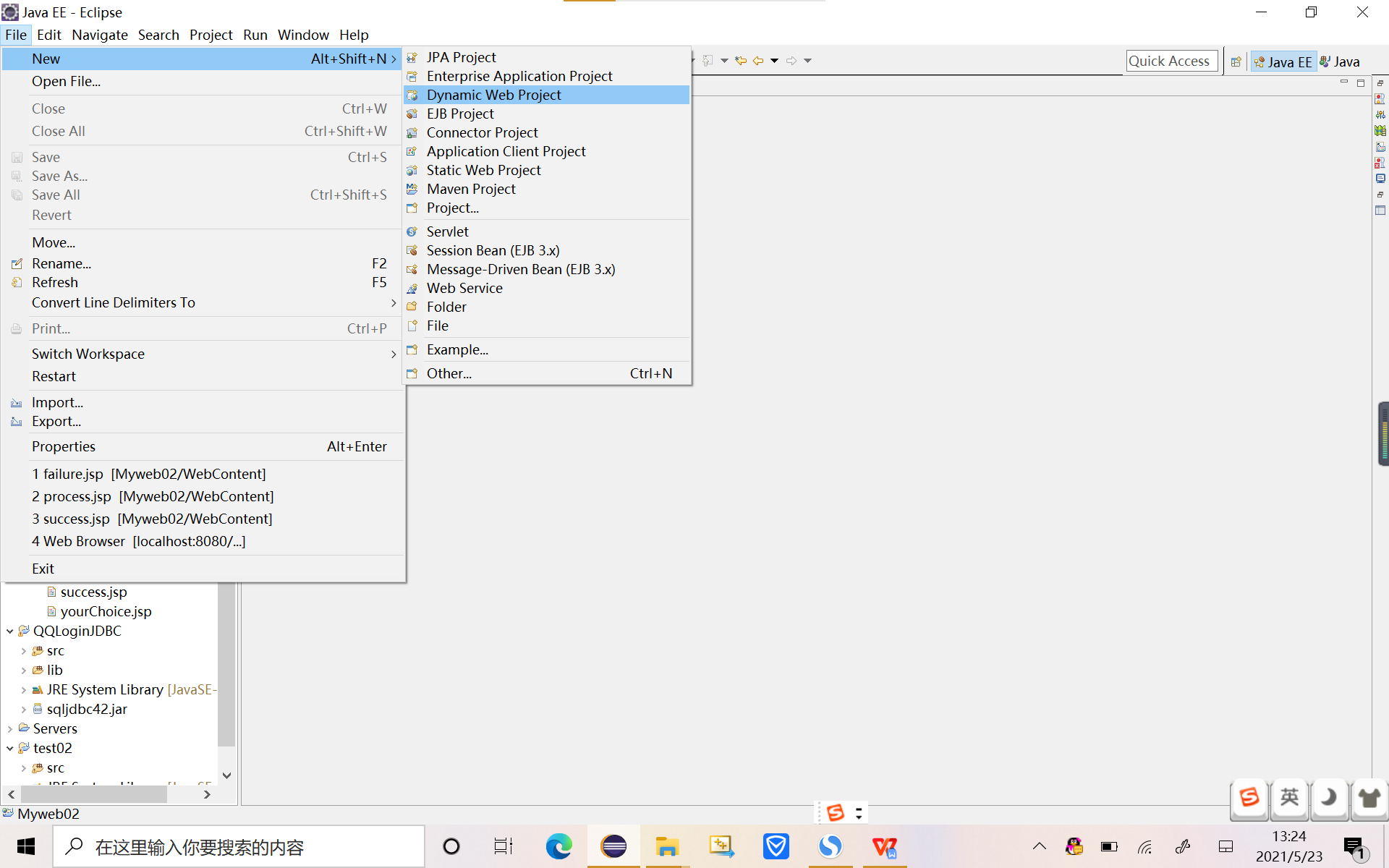
Task: Expand the Servers folder in explorer
Action: (x=10, y=728)
